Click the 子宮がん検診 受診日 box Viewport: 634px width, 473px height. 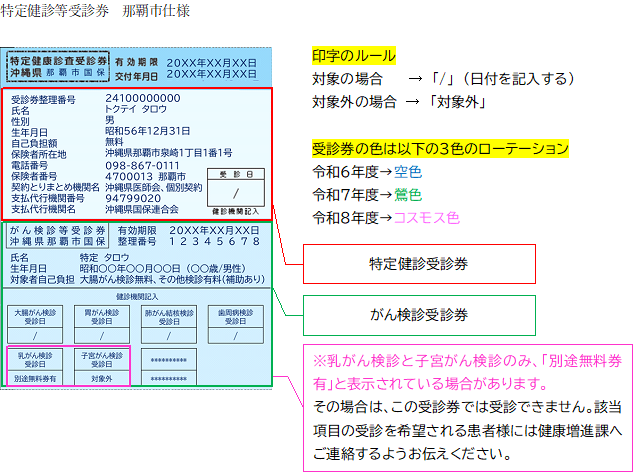(101, 359)
